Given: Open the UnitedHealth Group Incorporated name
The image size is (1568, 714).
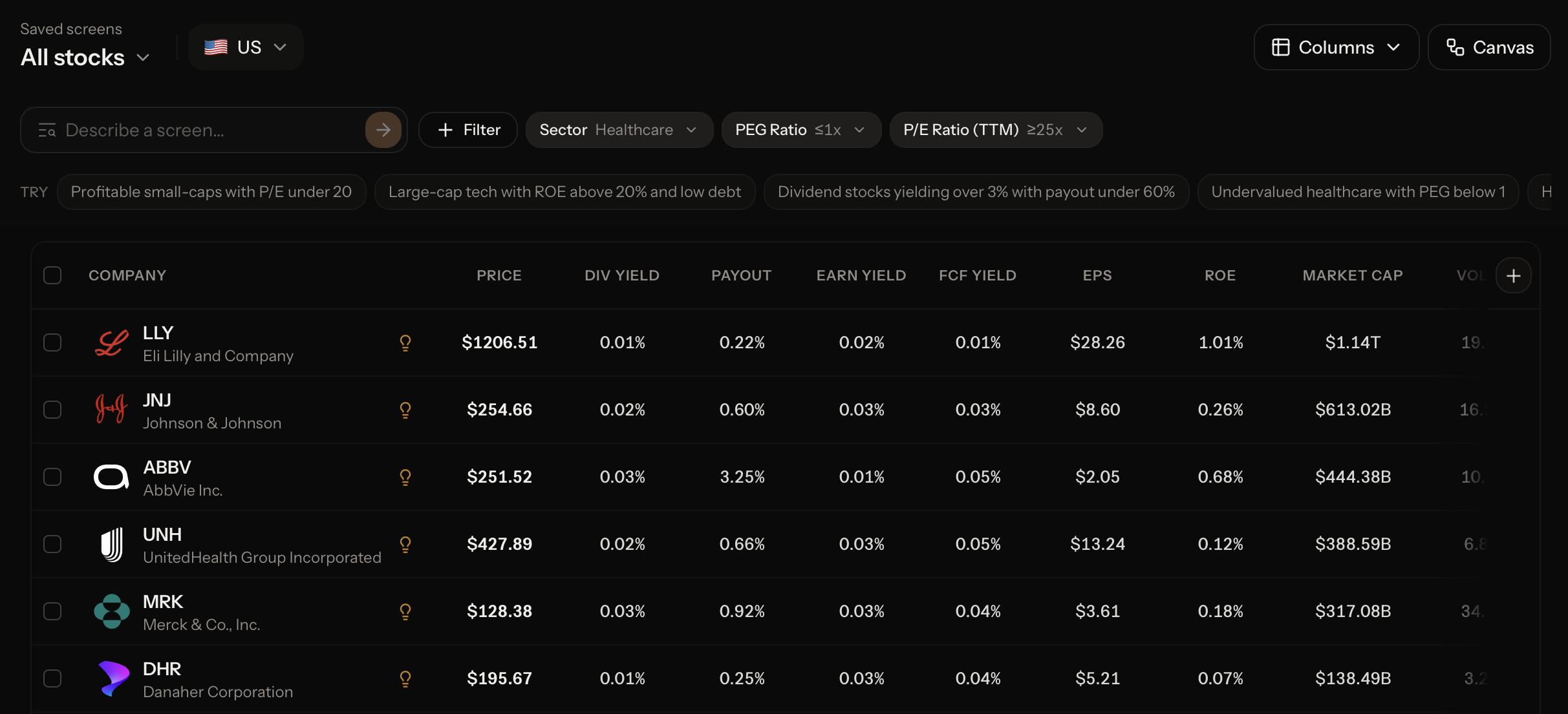Looking at the screenshot, I should [262, 558].
